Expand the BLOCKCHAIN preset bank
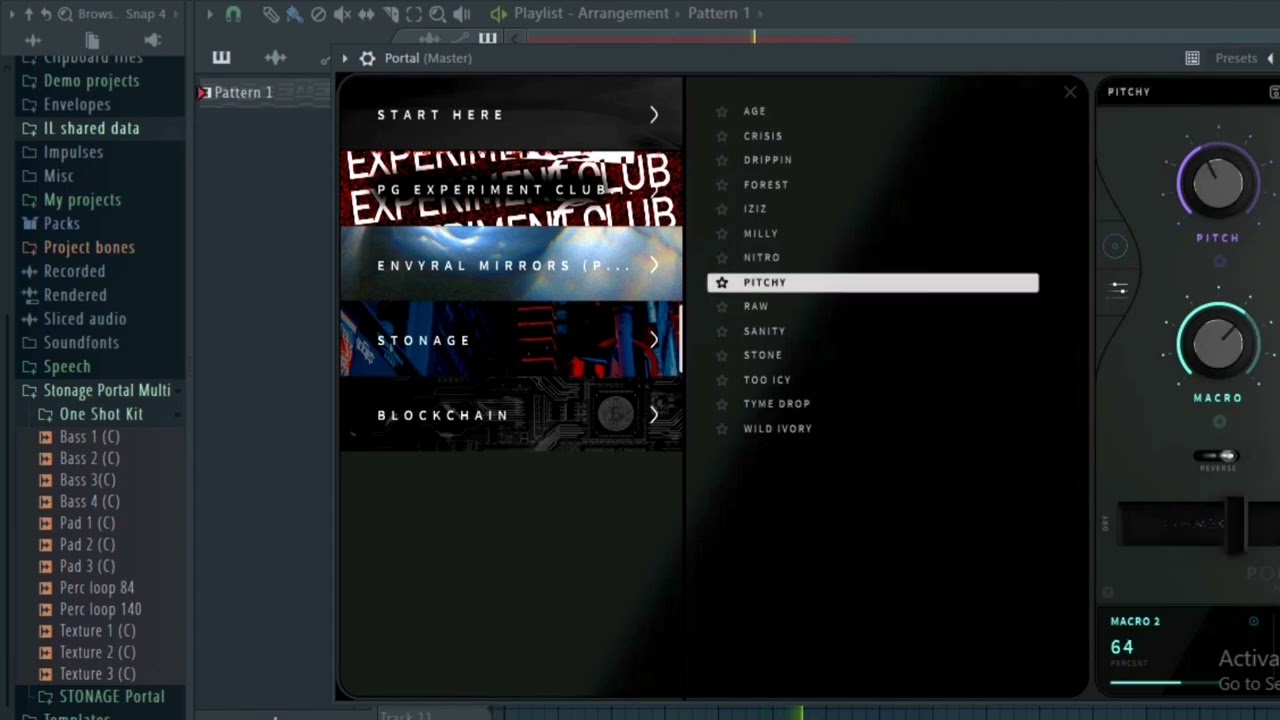The image size is (1280, 720). pos(654,414)
